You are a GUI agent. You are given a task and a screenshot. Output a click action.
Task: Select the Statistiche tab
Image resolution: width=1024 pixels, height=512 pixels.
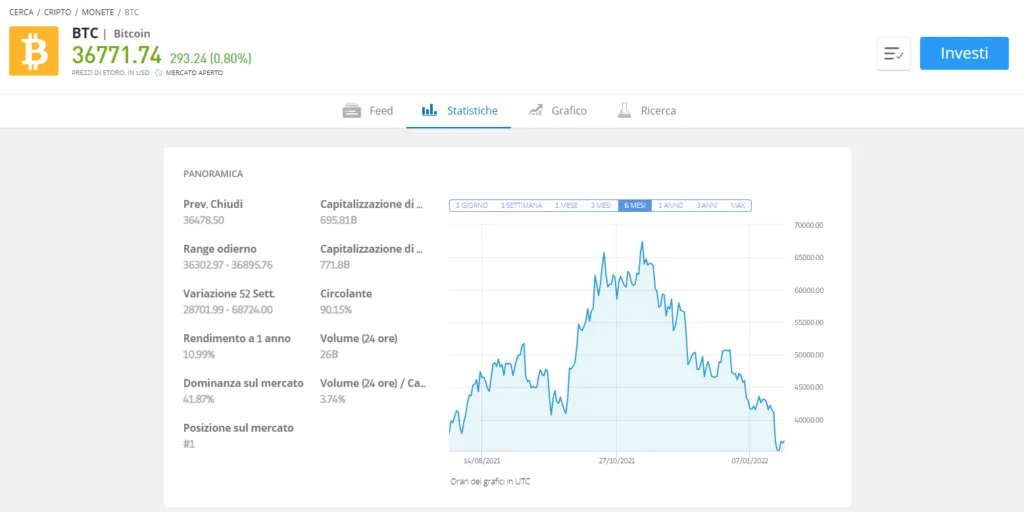point(458,111)
